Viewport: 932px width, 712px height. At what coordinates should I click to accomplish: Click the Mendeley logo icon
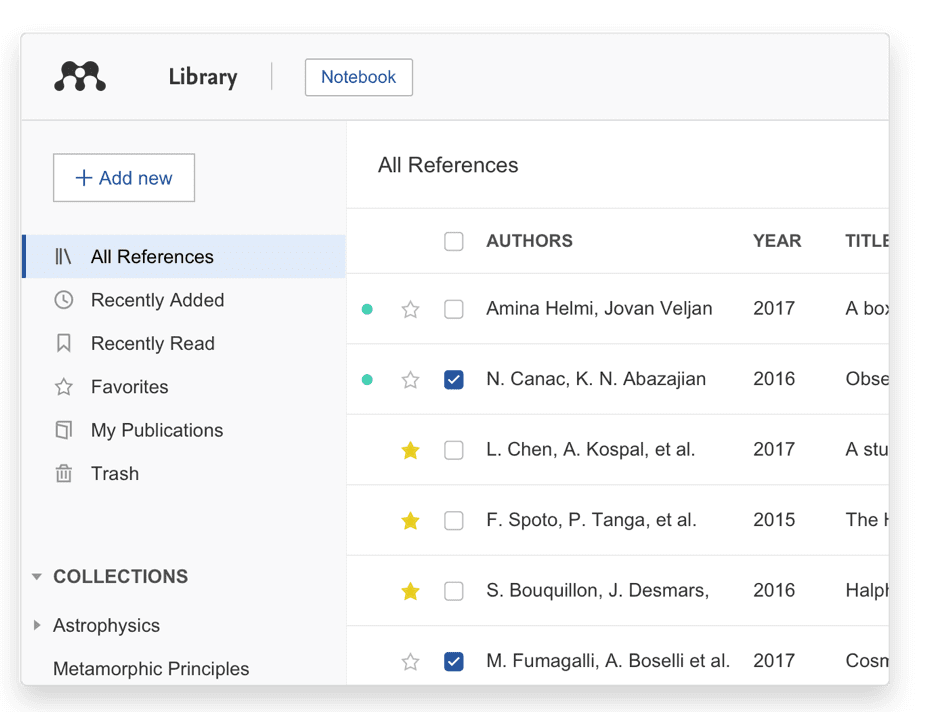(x=80, y=76)
